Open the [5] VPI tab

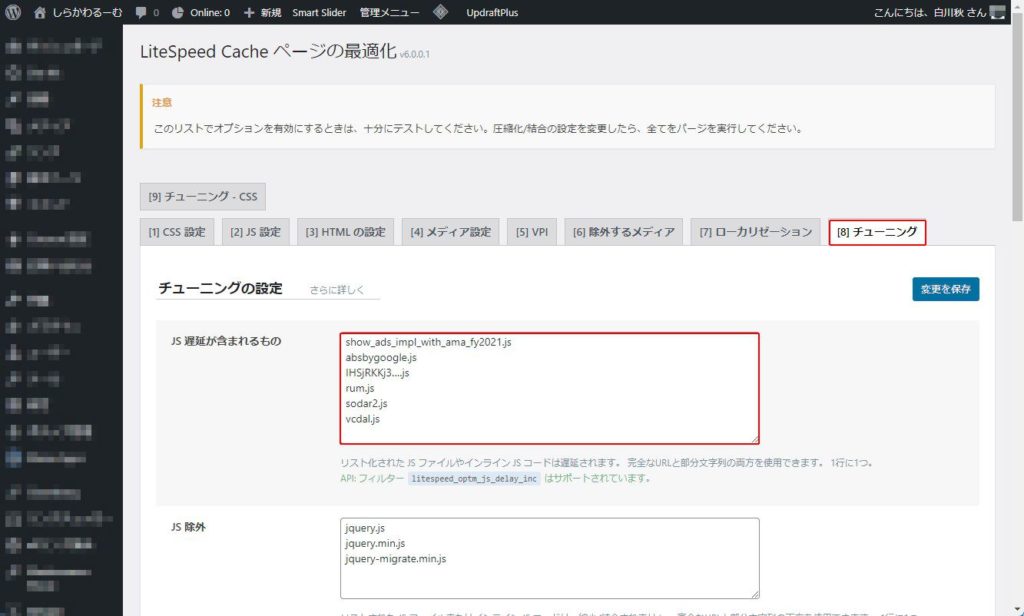532,232
